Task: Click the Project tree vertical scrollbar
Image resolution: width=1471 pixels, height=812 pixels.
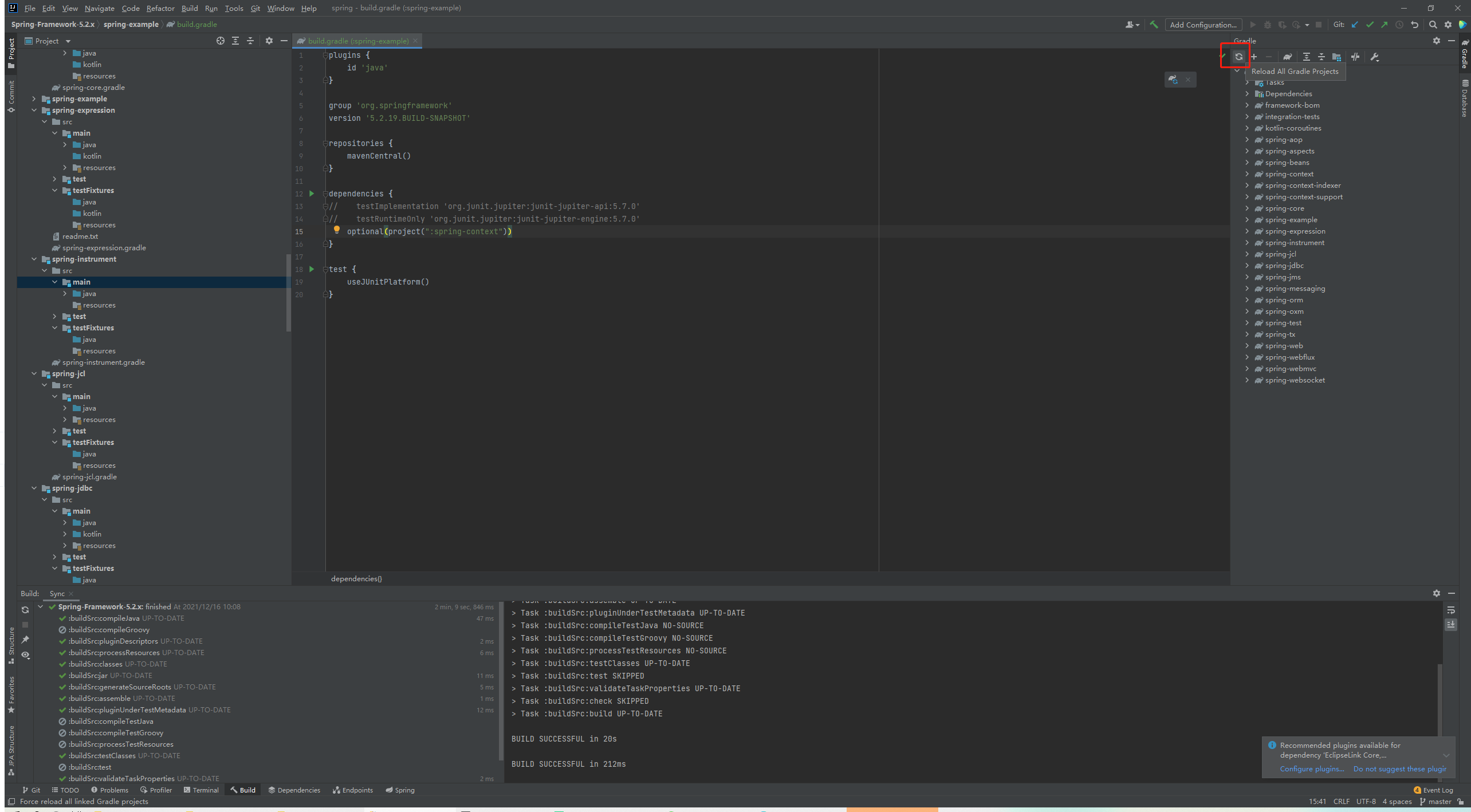Action: 289,292
